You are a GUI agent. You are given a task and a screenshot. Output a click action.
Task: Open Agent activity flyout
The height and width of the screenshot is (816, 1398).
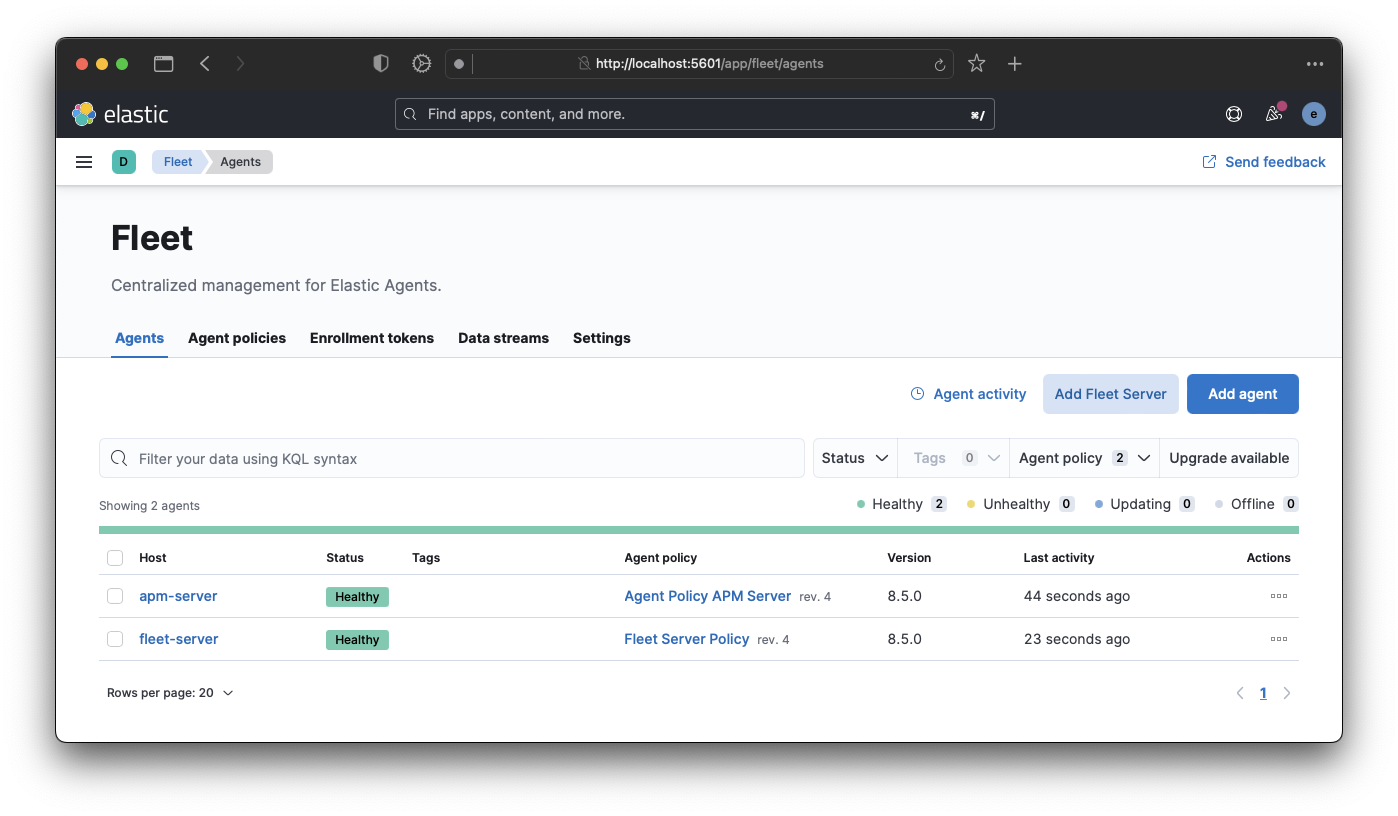coord(968,394)
